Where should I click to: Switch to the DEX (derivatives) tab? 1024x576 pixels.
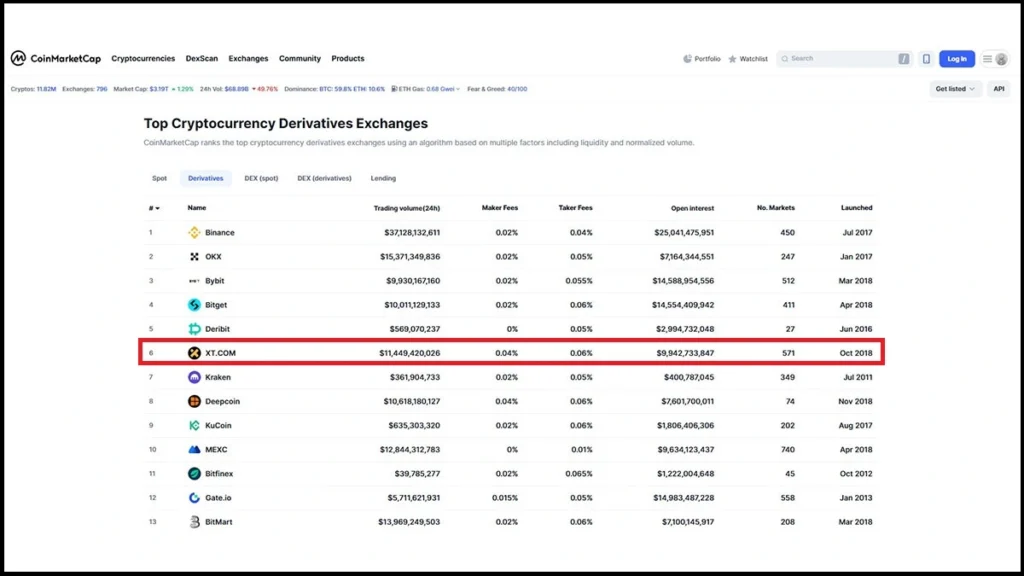(x=324, y=178)
